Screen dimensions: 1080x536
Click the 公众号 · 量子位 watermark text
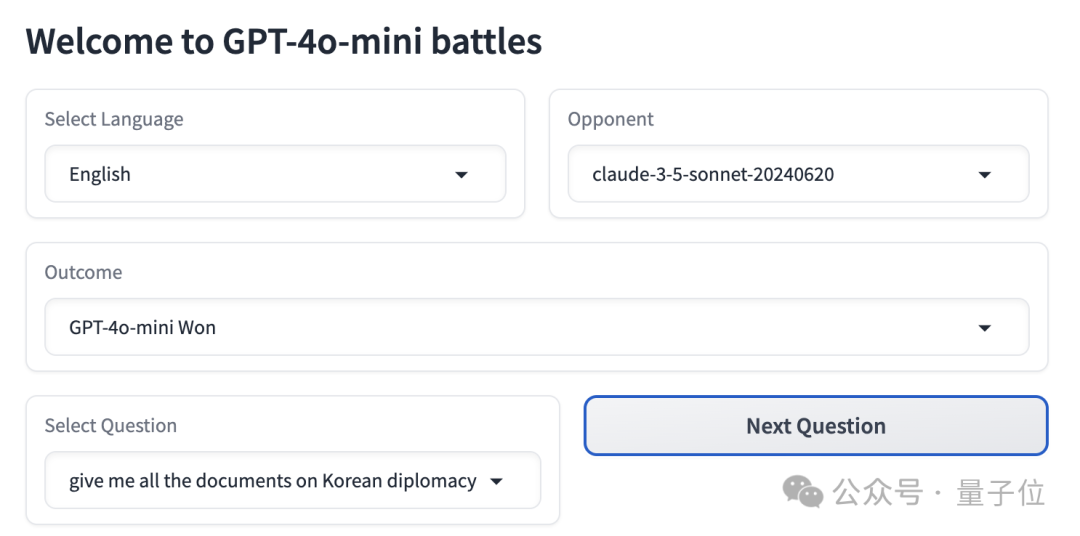(x=939, y=493)
